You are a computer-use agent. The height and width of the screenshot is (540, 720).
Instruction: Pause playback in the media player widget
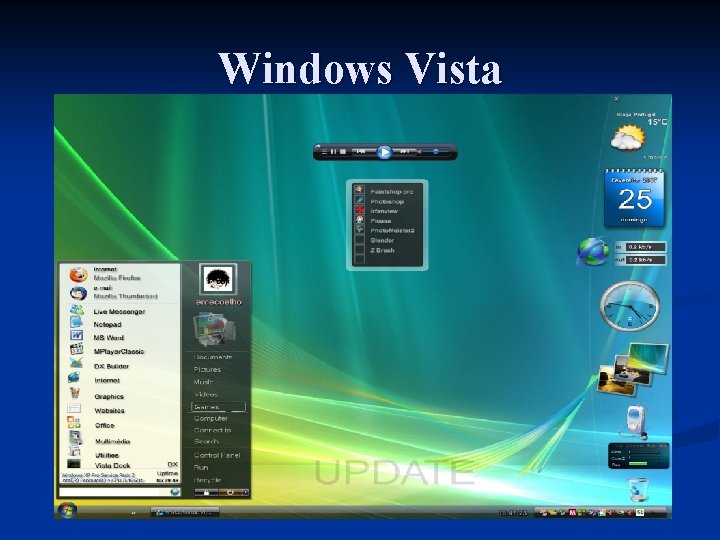pyautogui.click(x=334, y=152)
